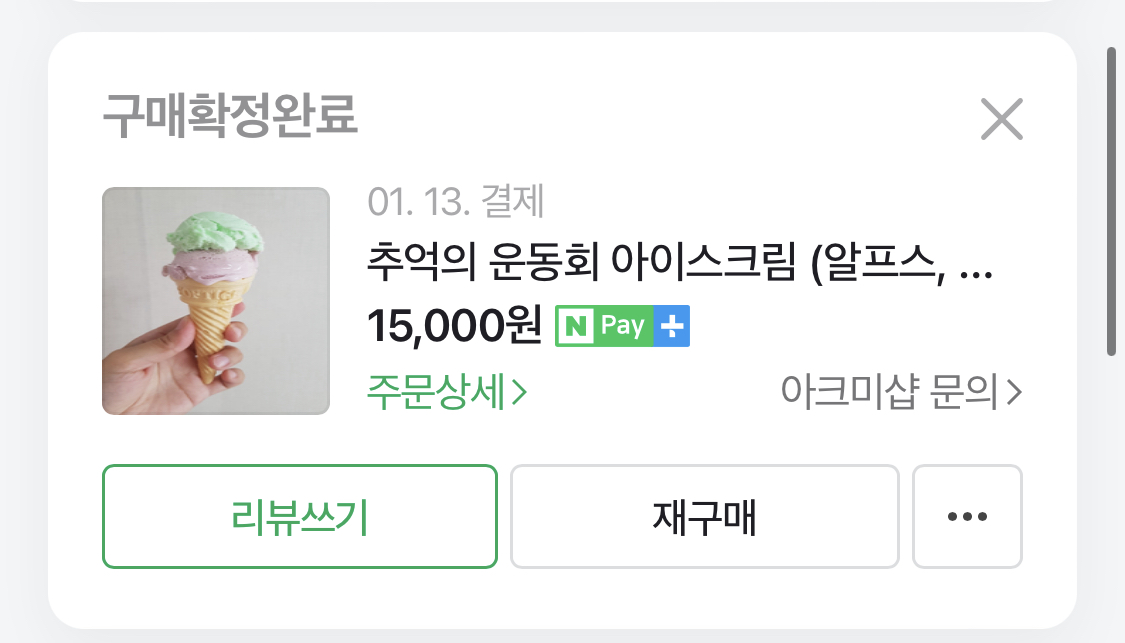Click the white Pay label in the badge
This screenshot has width=1125, height=643.
pos(622,327)
